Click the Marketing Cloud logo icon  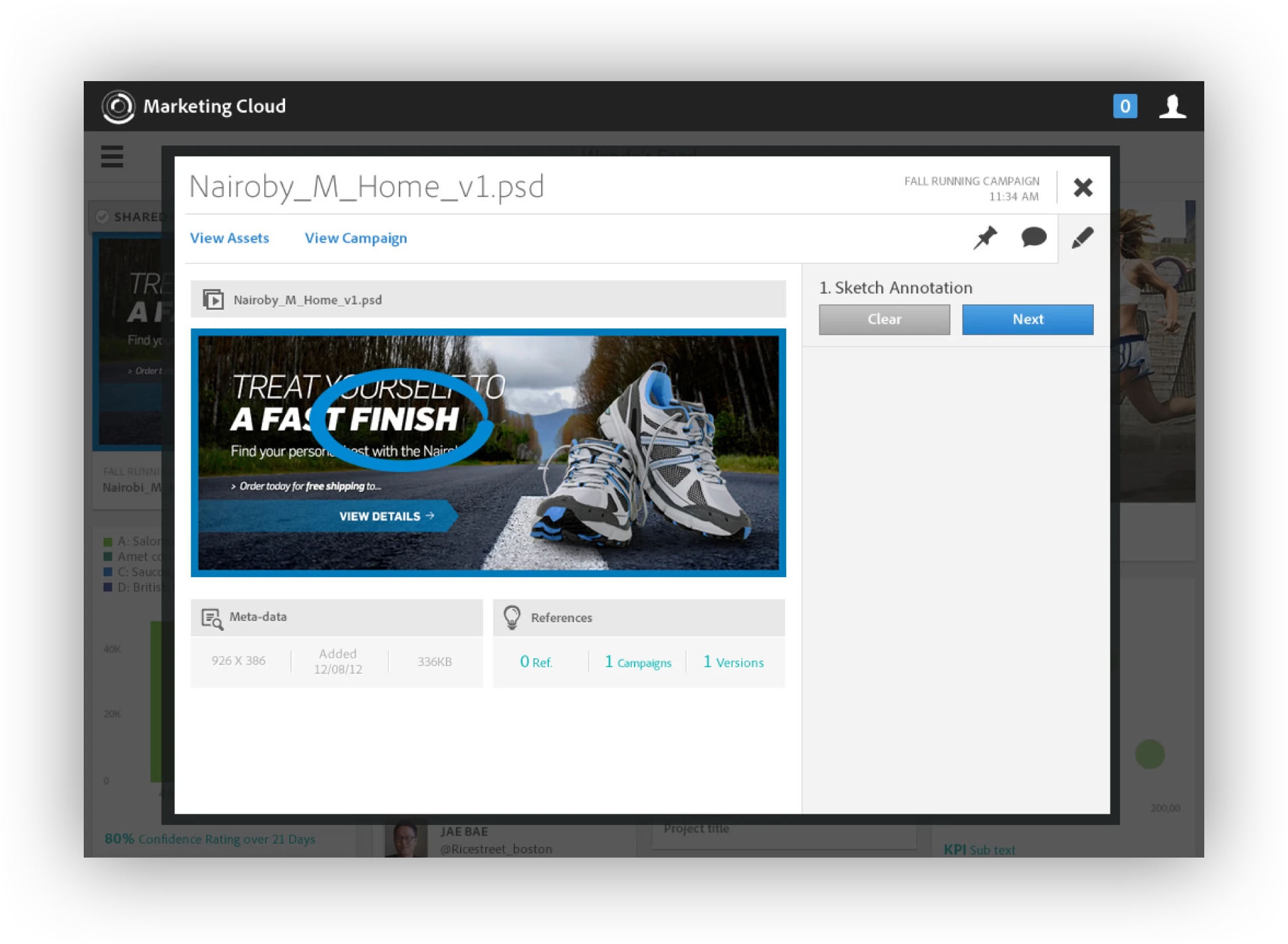click(118, 106)
